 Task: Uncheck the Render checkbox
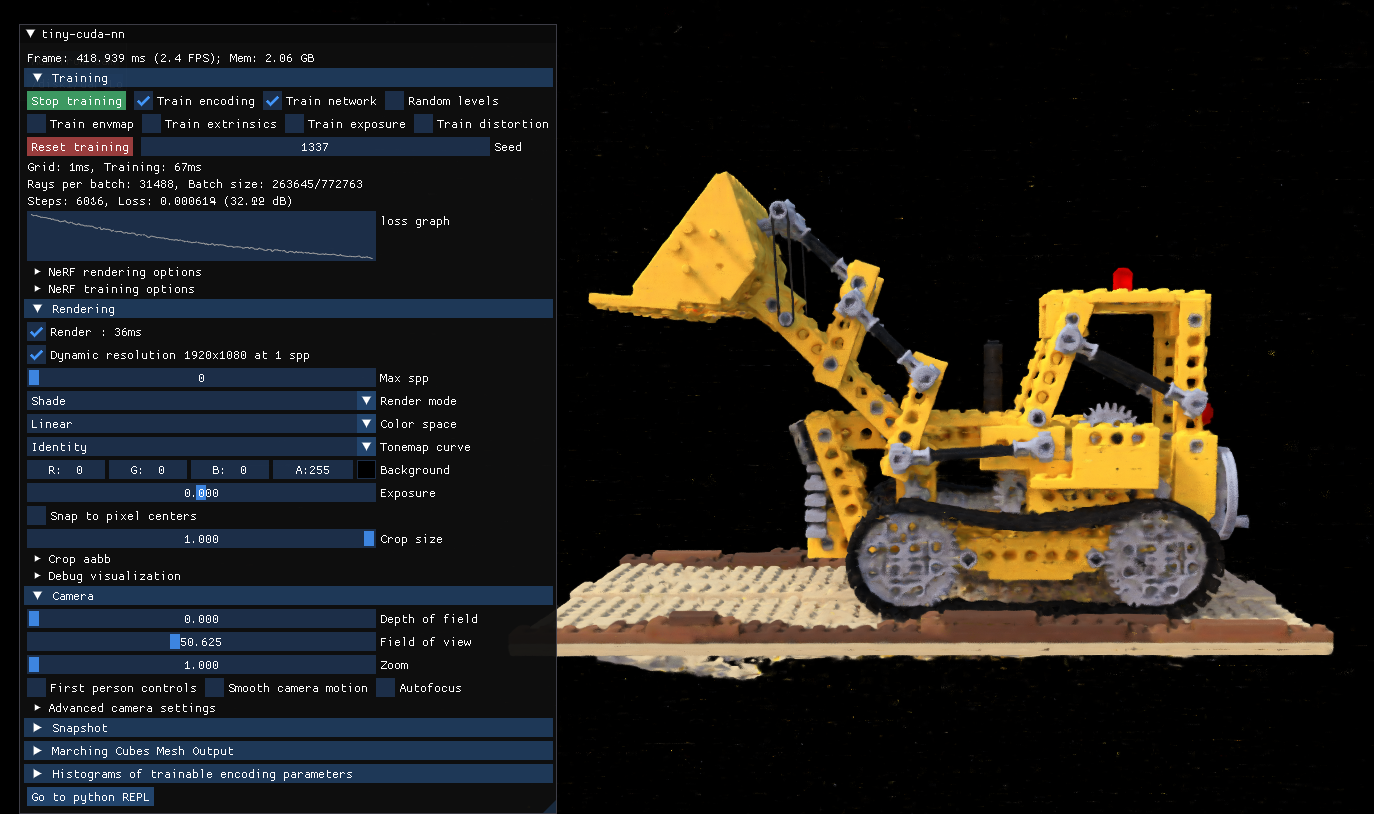(37, 332)
